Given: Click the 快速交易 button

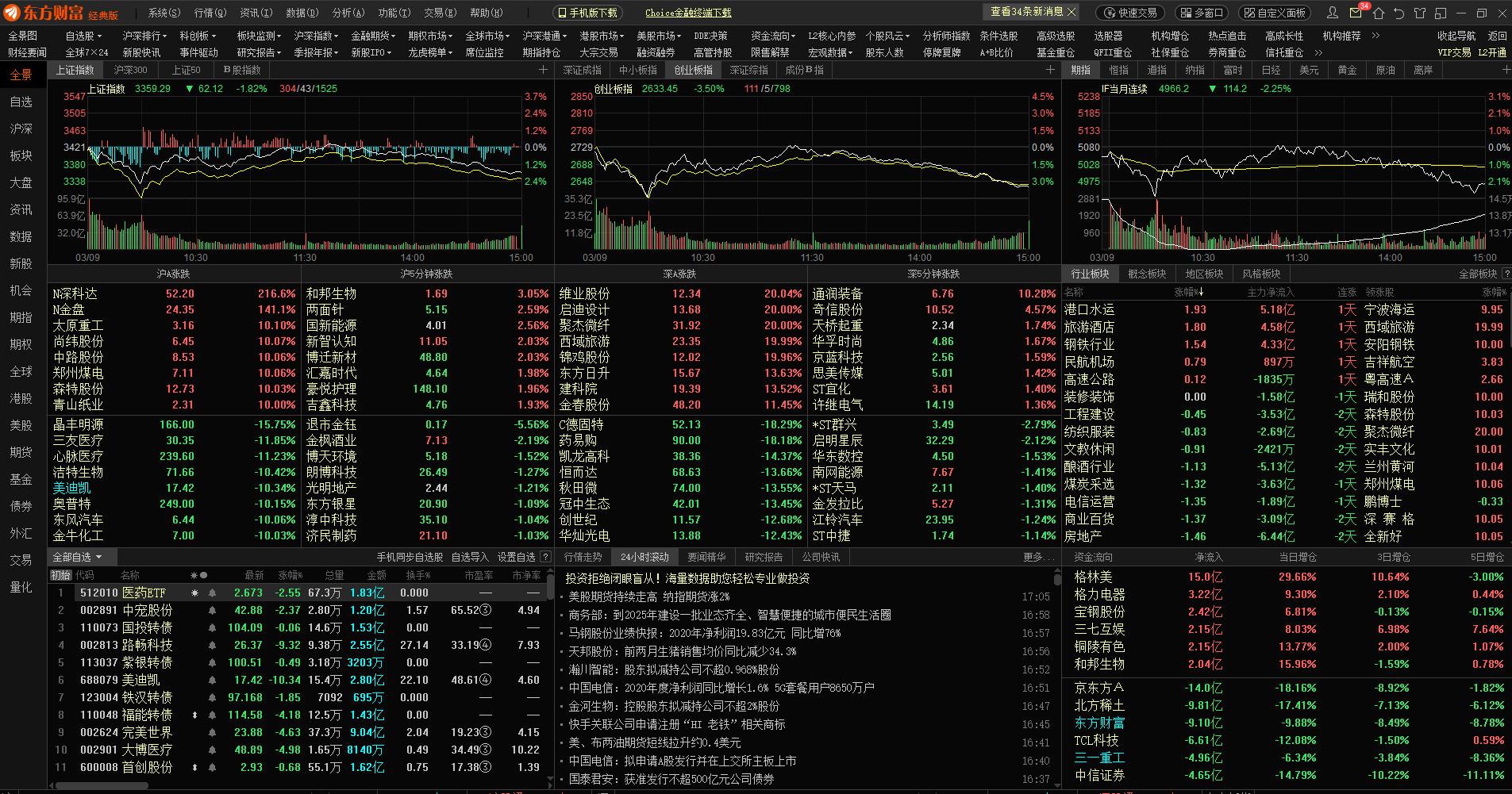Looking at the screenshot, I should pyautogui.click(x=1130, y=13).
